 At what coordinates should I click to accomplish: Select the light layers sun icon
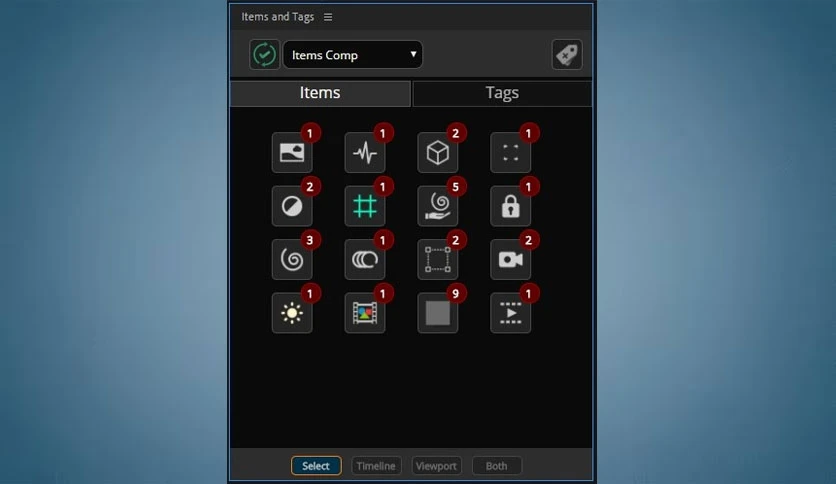(292, 313)
